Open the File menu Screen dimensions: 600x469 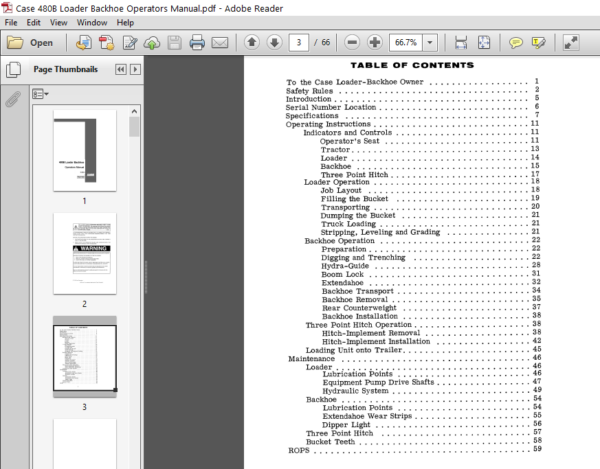pos(11,23)
